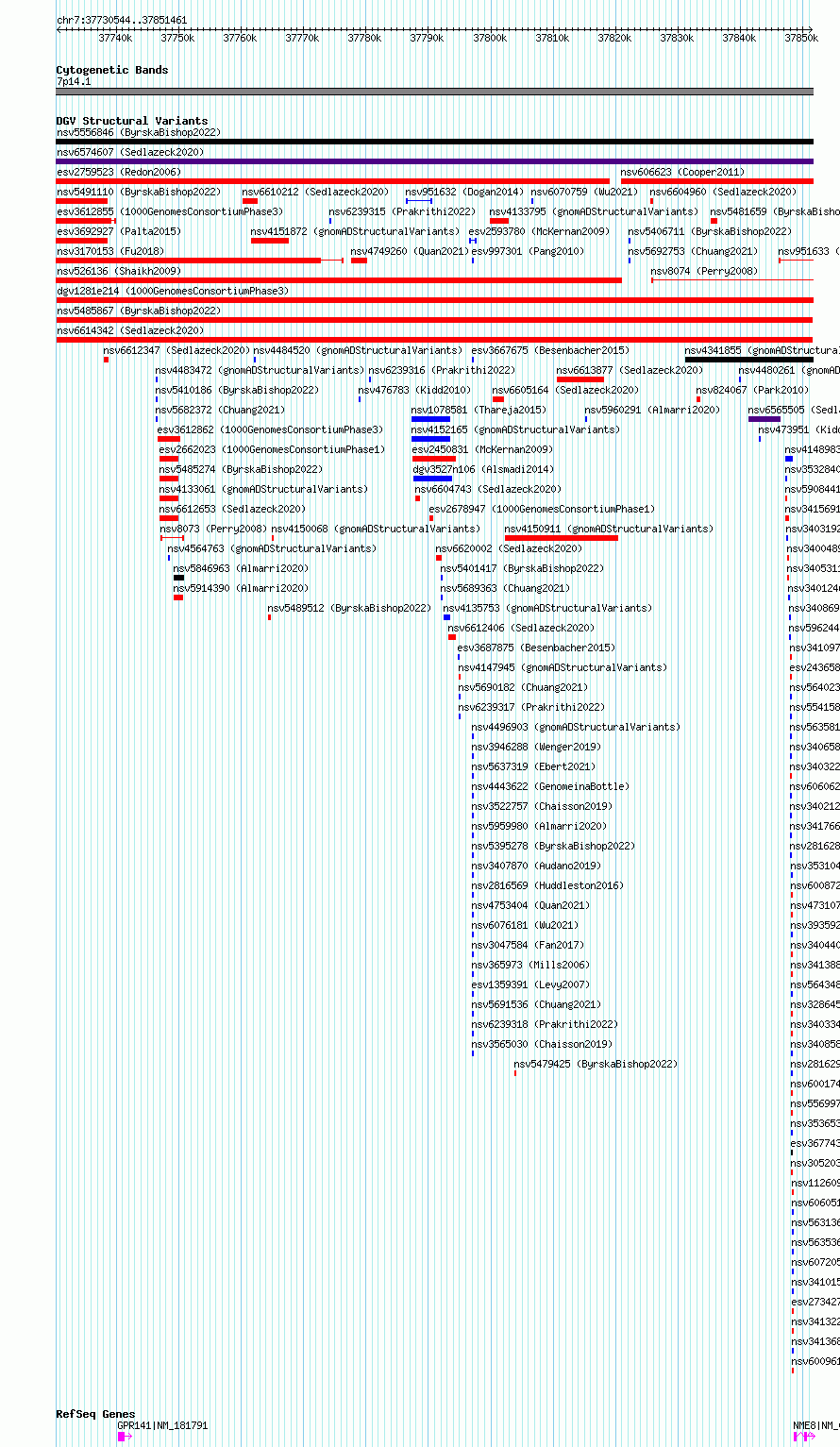Select variant nsv6239315 (Prakrithi2022)
Screen dimensions: 840x1447
(402, 211)
